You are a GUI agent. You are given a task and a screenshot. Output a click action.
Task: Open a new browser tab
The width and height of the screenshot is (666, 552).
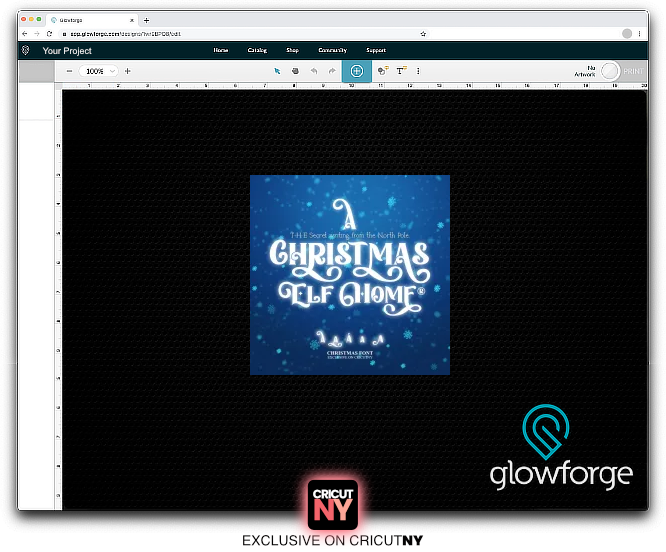tap(147, 20)
